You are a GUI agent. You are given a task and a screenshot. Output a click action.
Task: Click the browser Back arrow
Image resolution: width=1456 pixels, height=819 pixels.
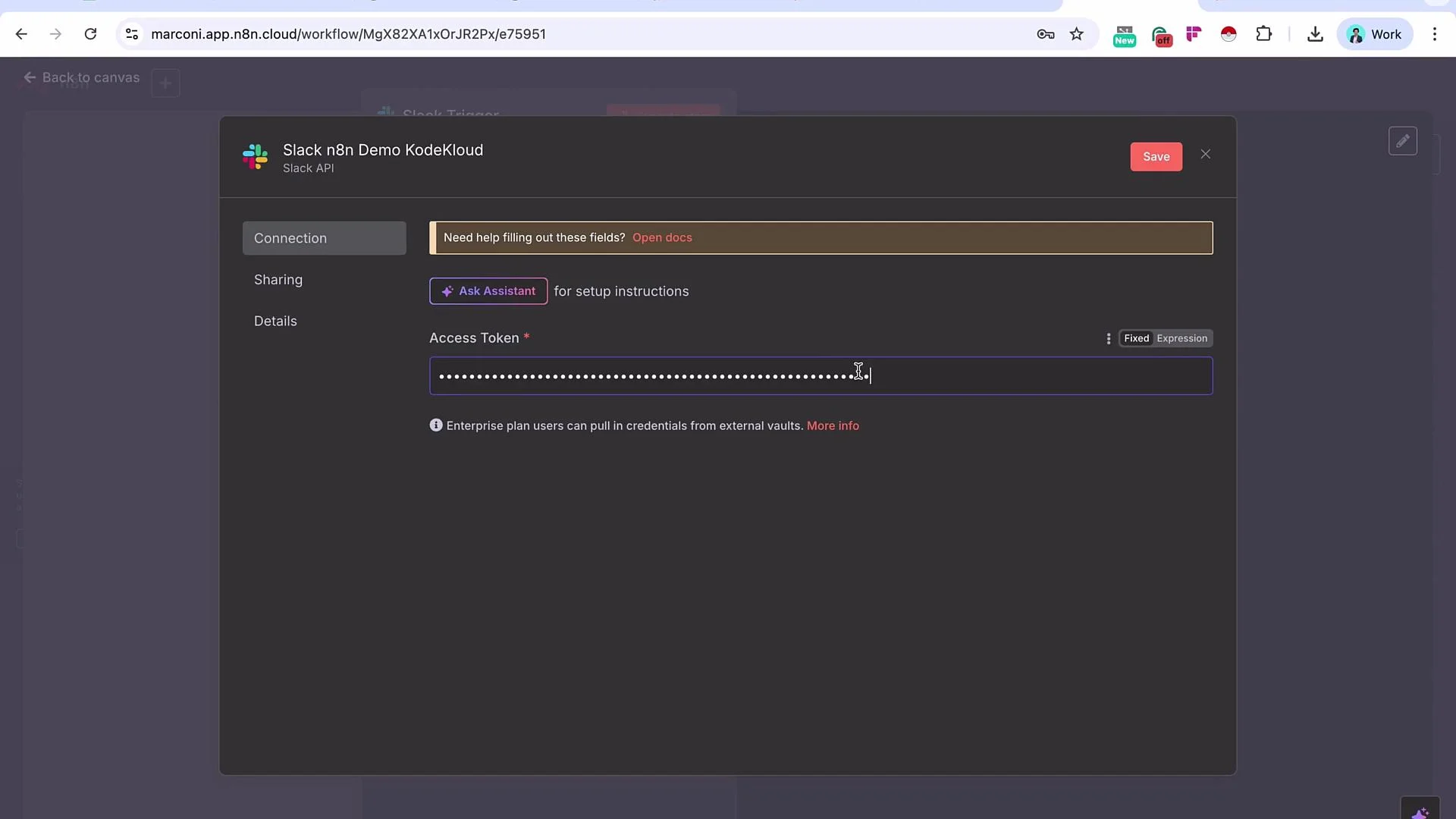coord(21,34)
